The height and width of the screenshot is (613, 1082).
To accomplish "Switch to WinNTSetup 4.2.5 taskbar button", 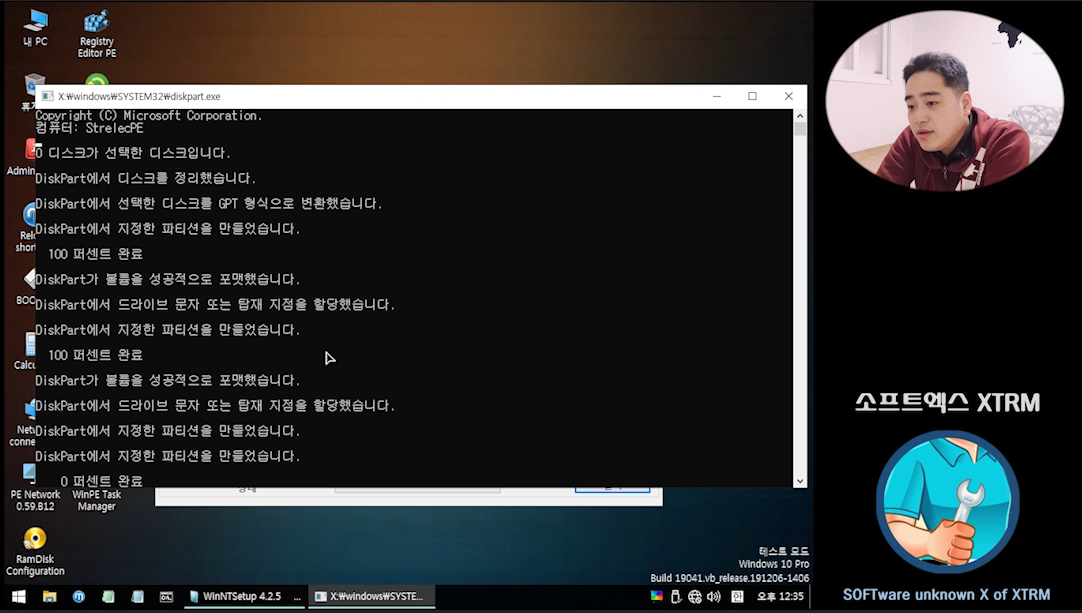I will pos(244,596).
